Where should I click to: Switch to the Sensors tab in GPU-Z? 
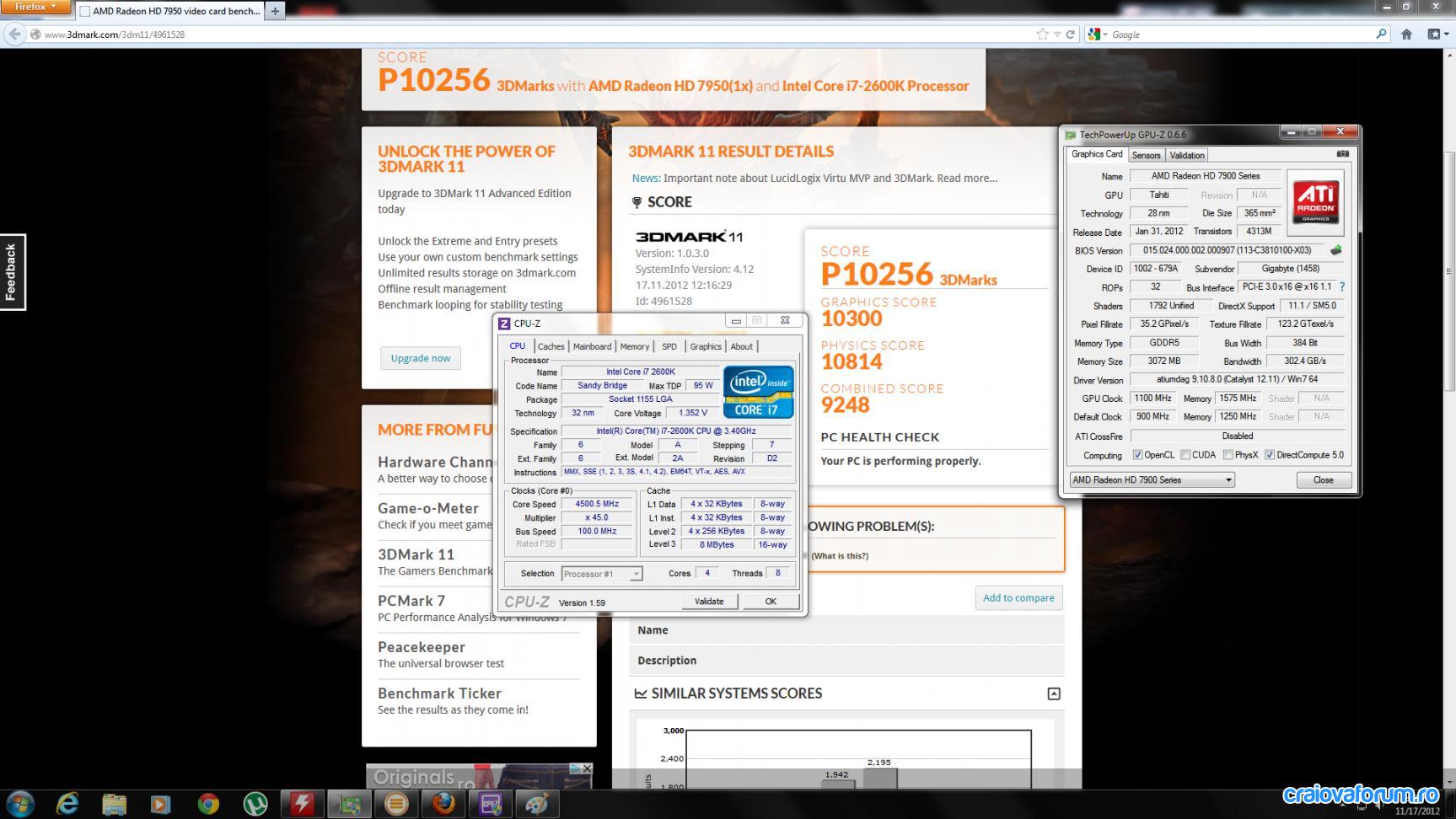(x=1146, y=155)
